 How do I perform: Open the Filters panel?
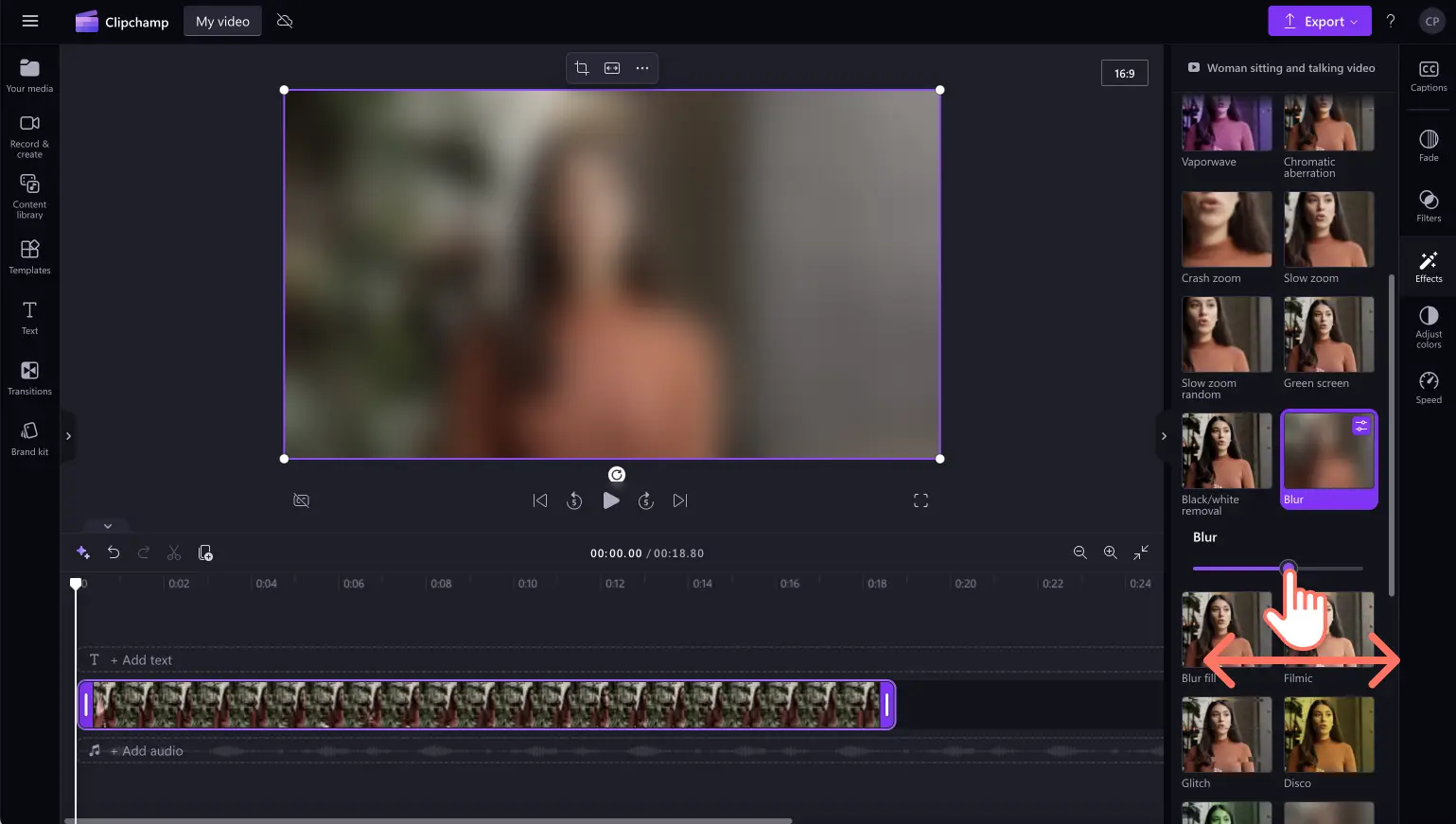1429,205
